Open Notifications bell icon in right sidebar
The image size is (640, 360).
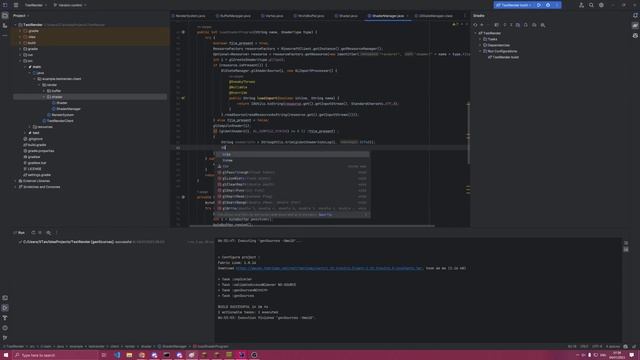[x=635, y=16]
